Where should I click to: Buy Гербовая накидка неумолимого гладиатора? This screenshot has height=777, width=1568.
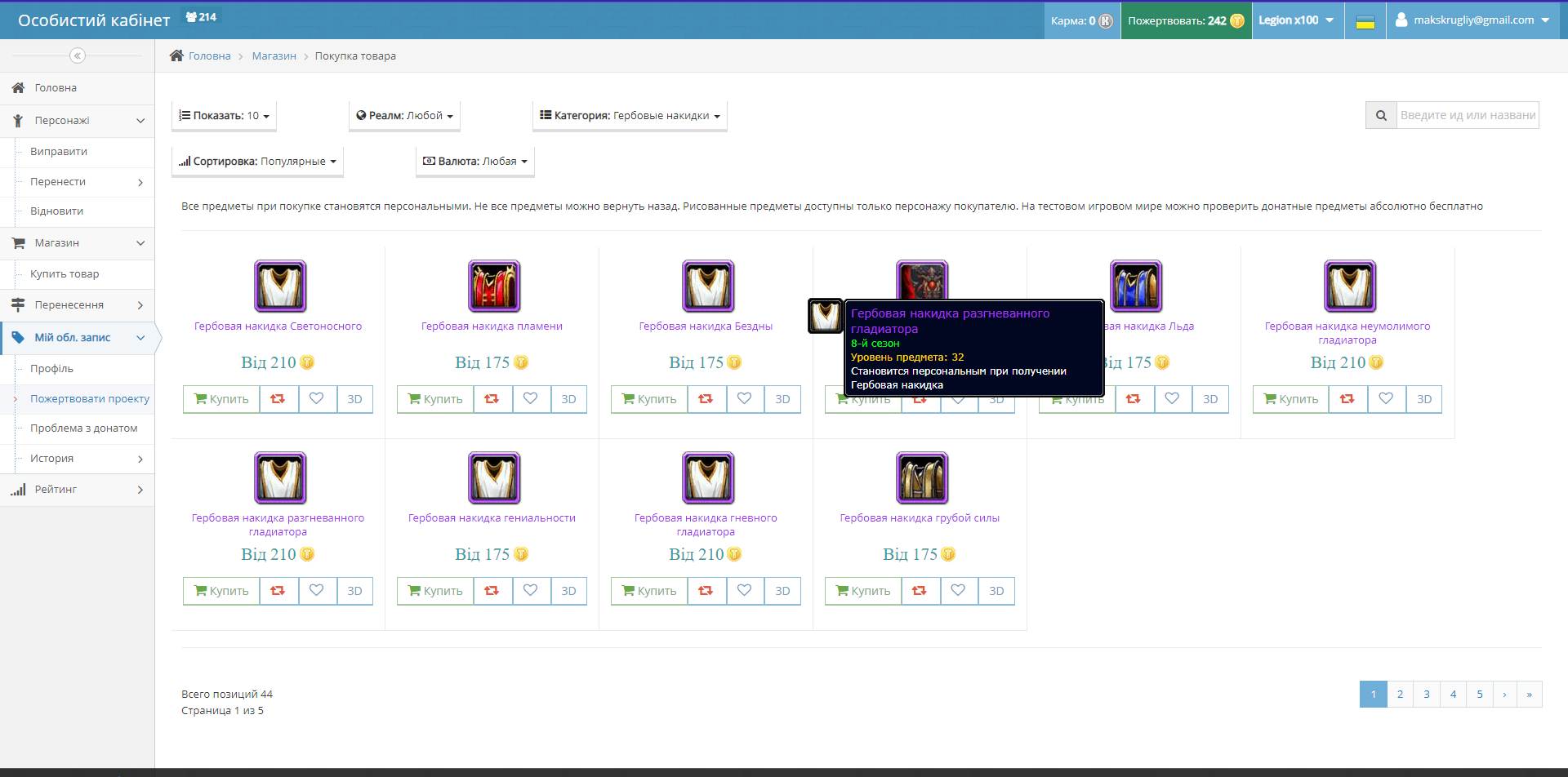1291,399
